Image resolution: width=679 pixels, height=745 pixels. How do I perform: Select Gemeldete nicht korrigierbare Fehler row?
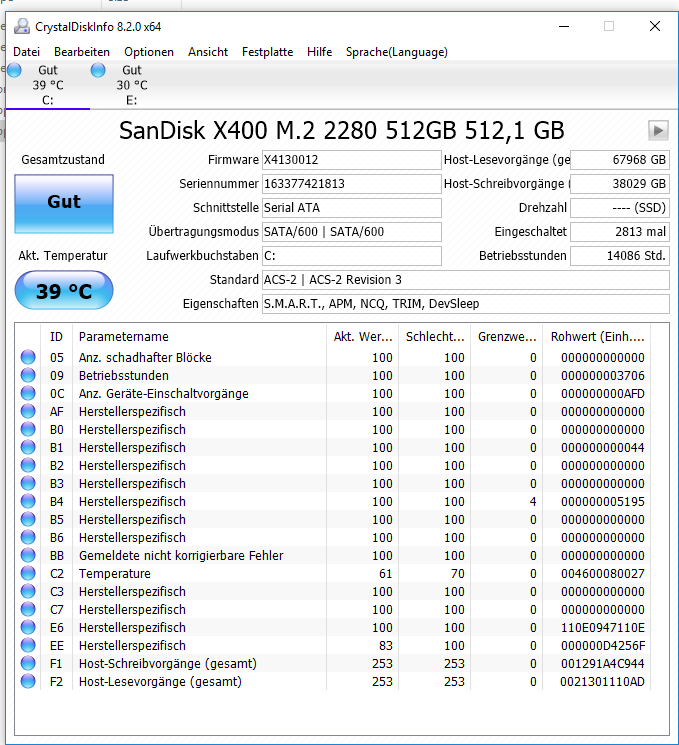pos(333,555)
